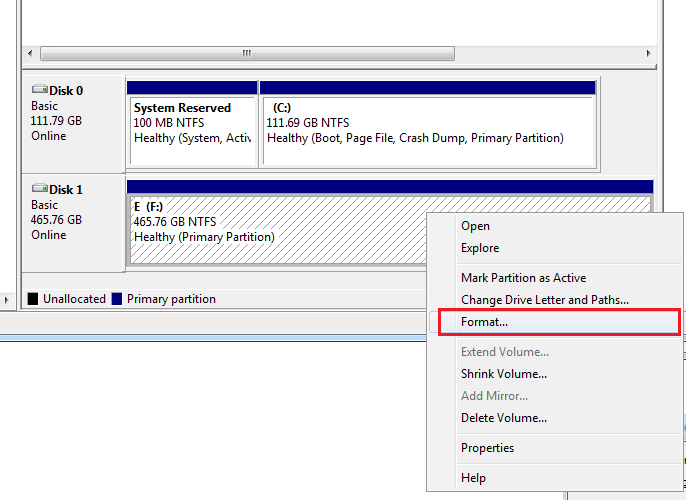Image resolution: width=686 pixels, height=500 pixels.
Task: Click the blue Primary partition legend swatch
Action: pyautogui.click(x=117, y=299)
